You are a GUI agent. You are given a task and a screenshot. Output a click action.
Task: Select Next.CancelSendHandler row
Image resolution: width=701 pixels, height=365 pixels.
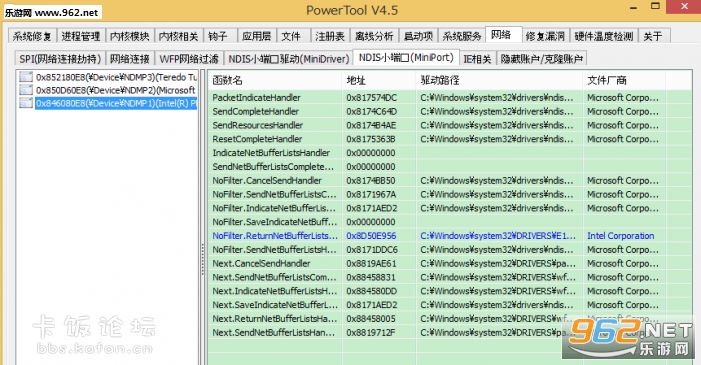pos(450,263)
